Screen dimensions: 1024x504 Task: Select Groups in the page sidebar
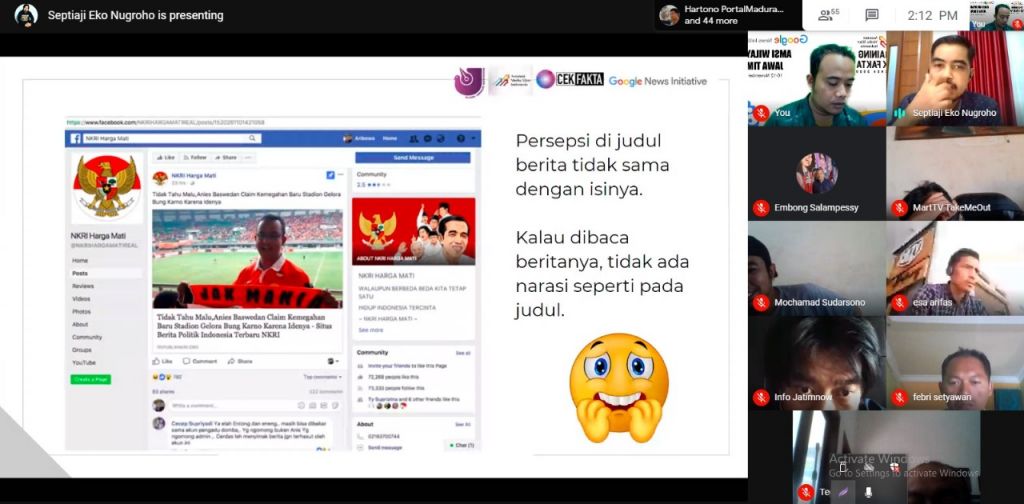click(x=82, y=350)
